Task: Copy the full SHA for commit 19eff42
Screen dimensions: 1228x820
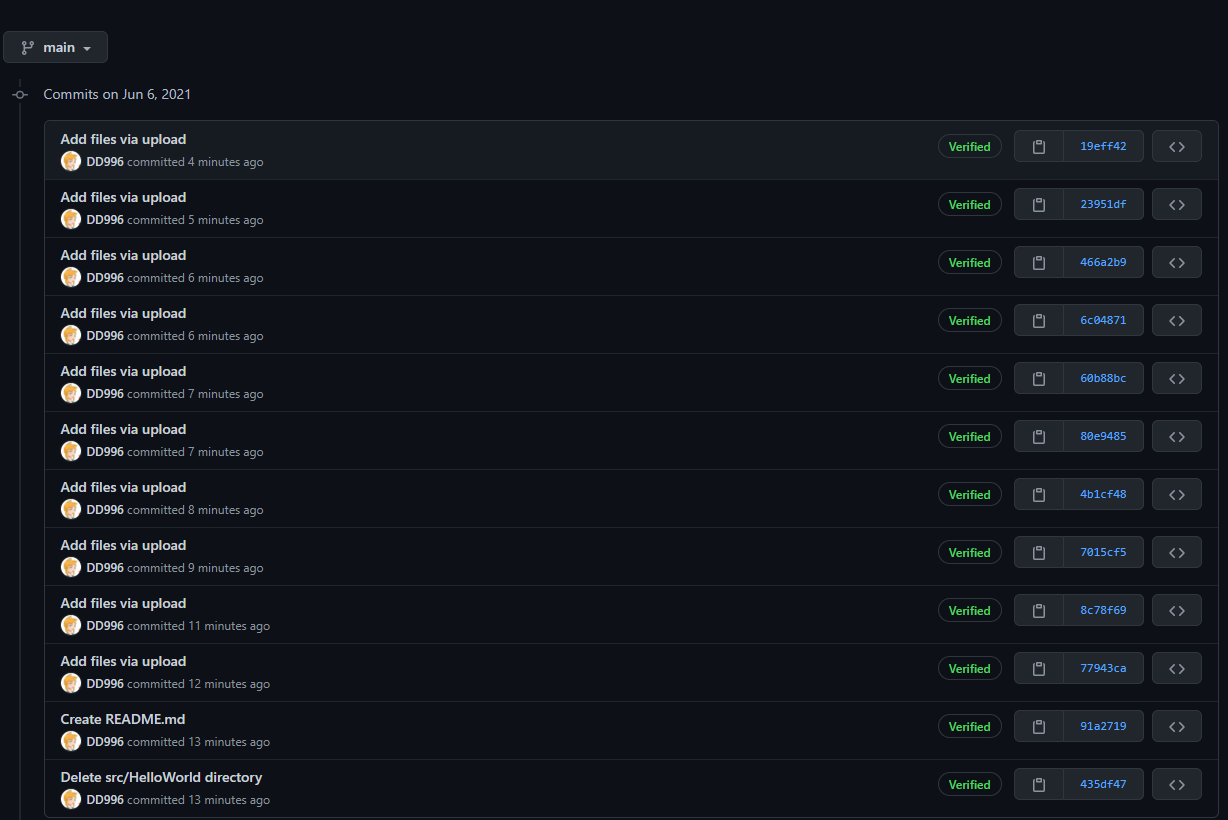Action: pos(1038,146)
